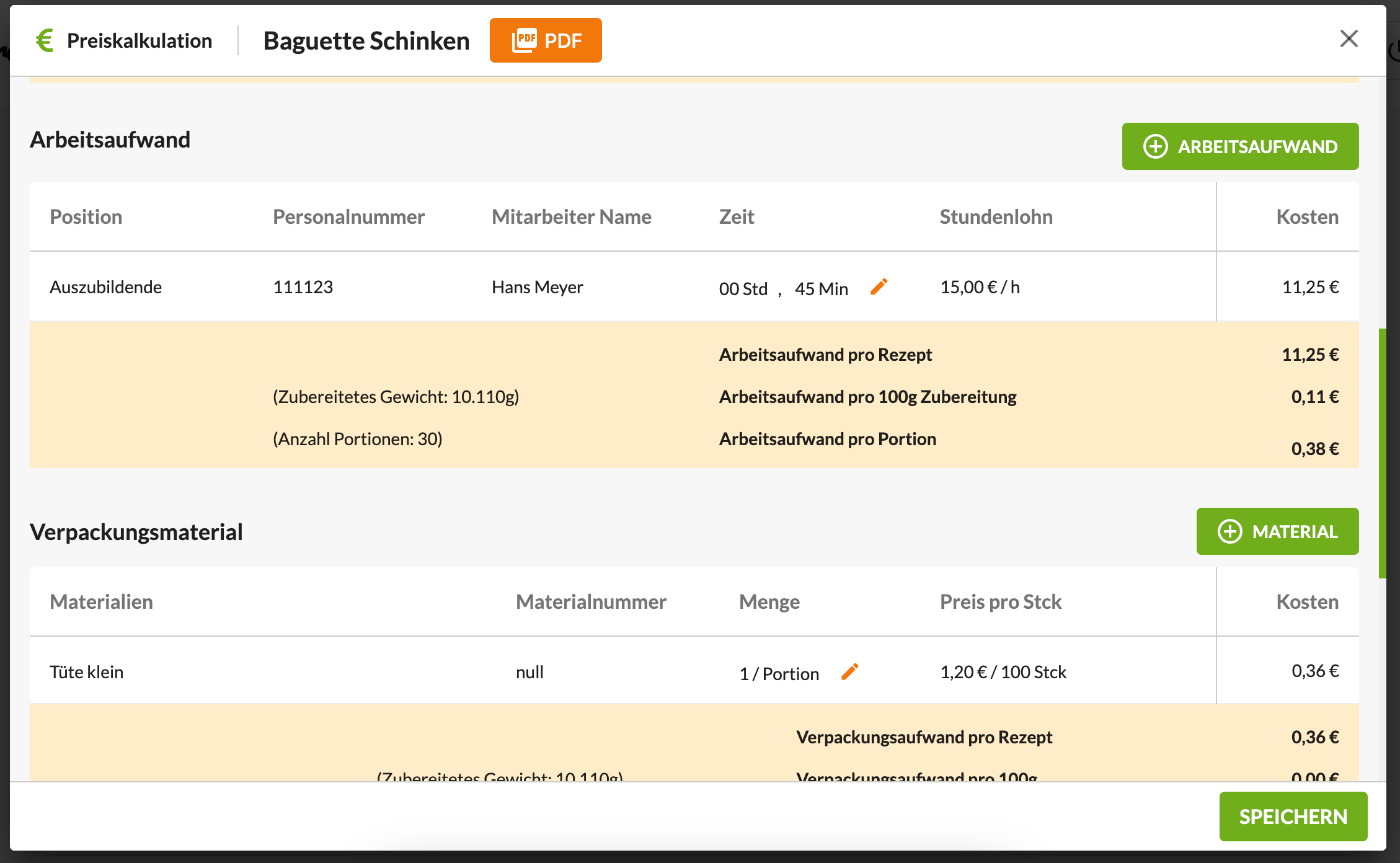Click 'Zeit' column header

pos(736,217)
